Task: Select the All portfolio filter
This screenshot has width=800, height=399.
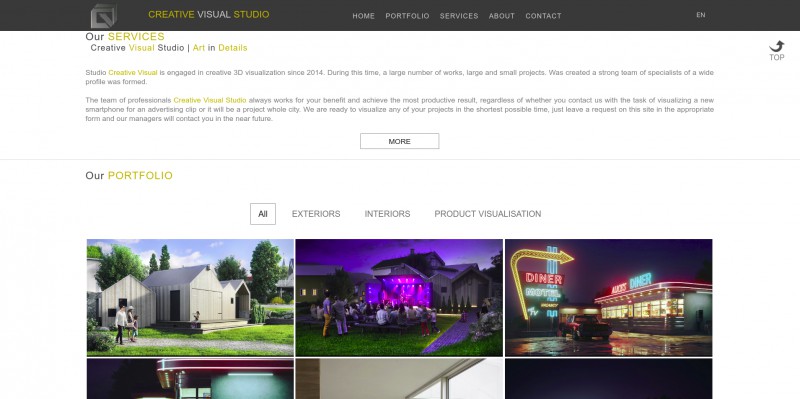Action: 263,214
